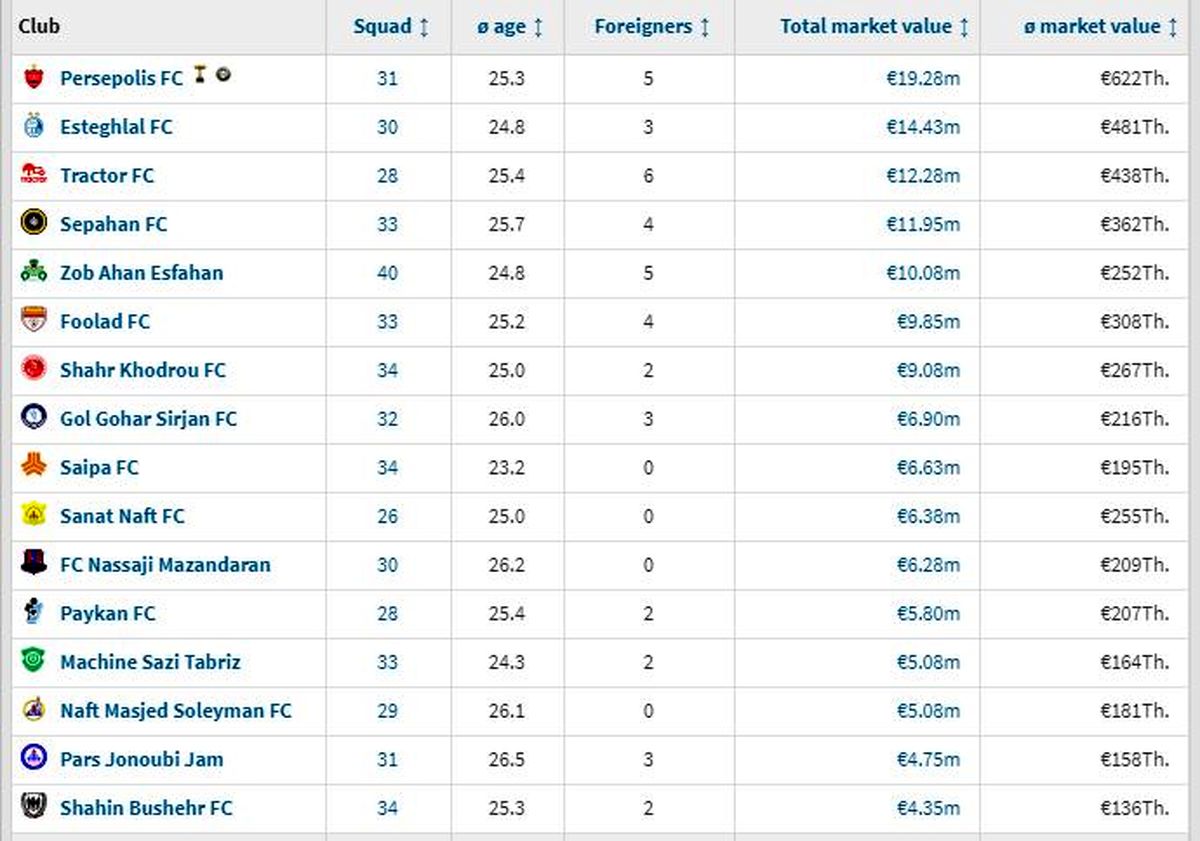
Task: Click the trophy icon beside Persepolis FC
Action: 201,74
